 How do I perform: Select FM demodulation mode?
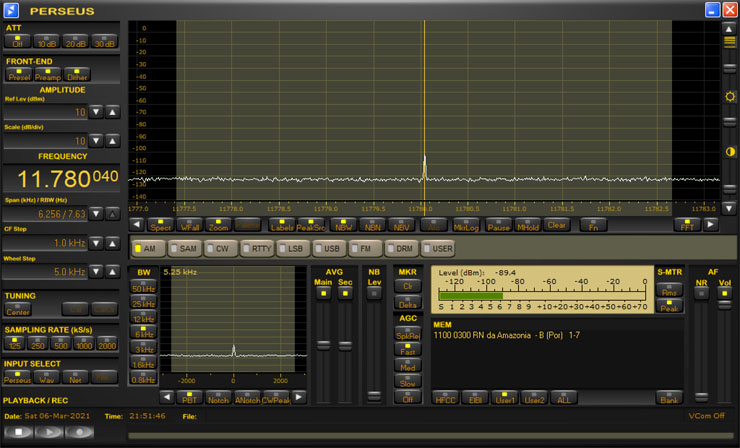tap(365, 248)
